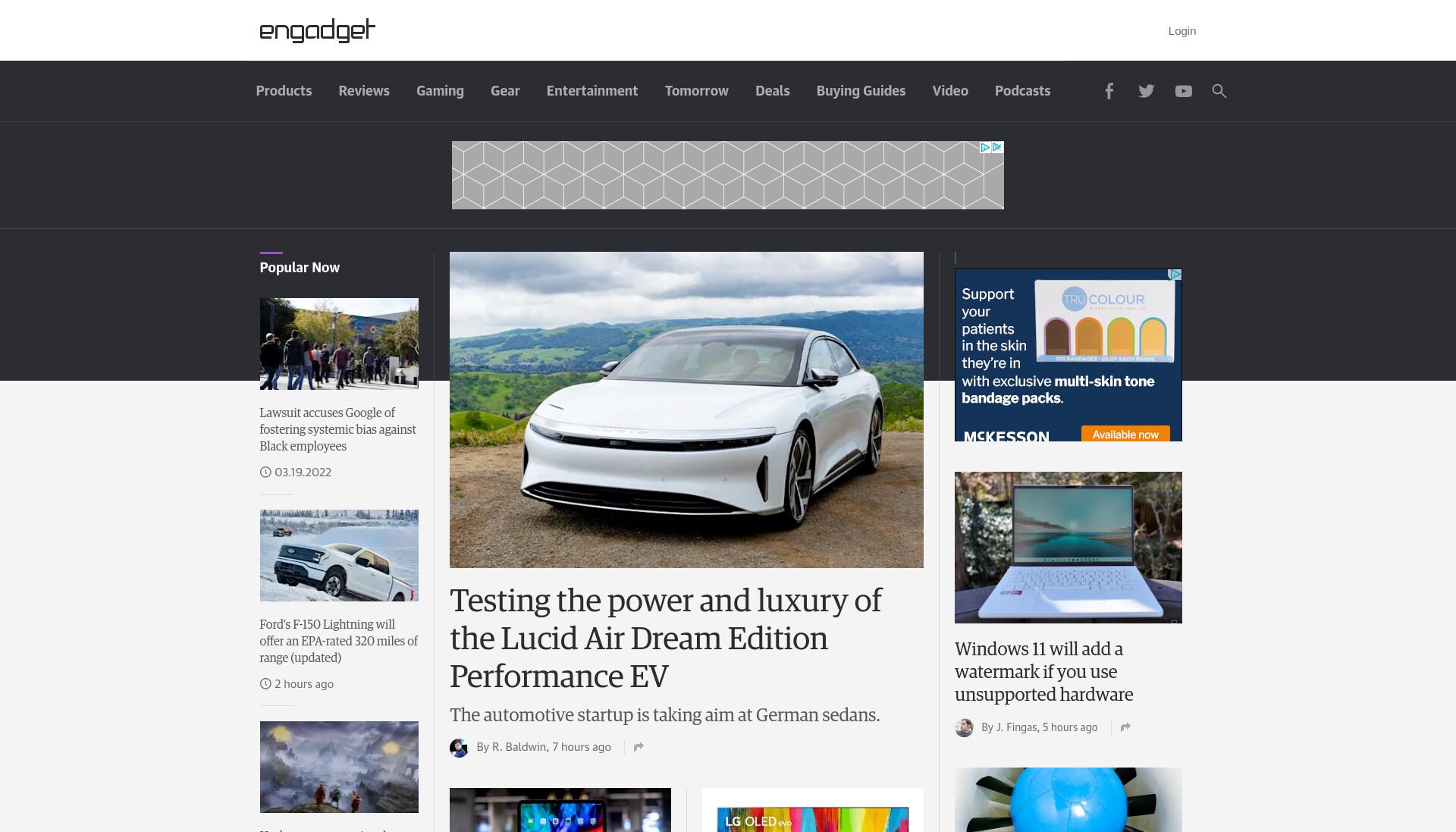
Task: Click Available now button in McKesson ad
Action: tap(1125, 435)
